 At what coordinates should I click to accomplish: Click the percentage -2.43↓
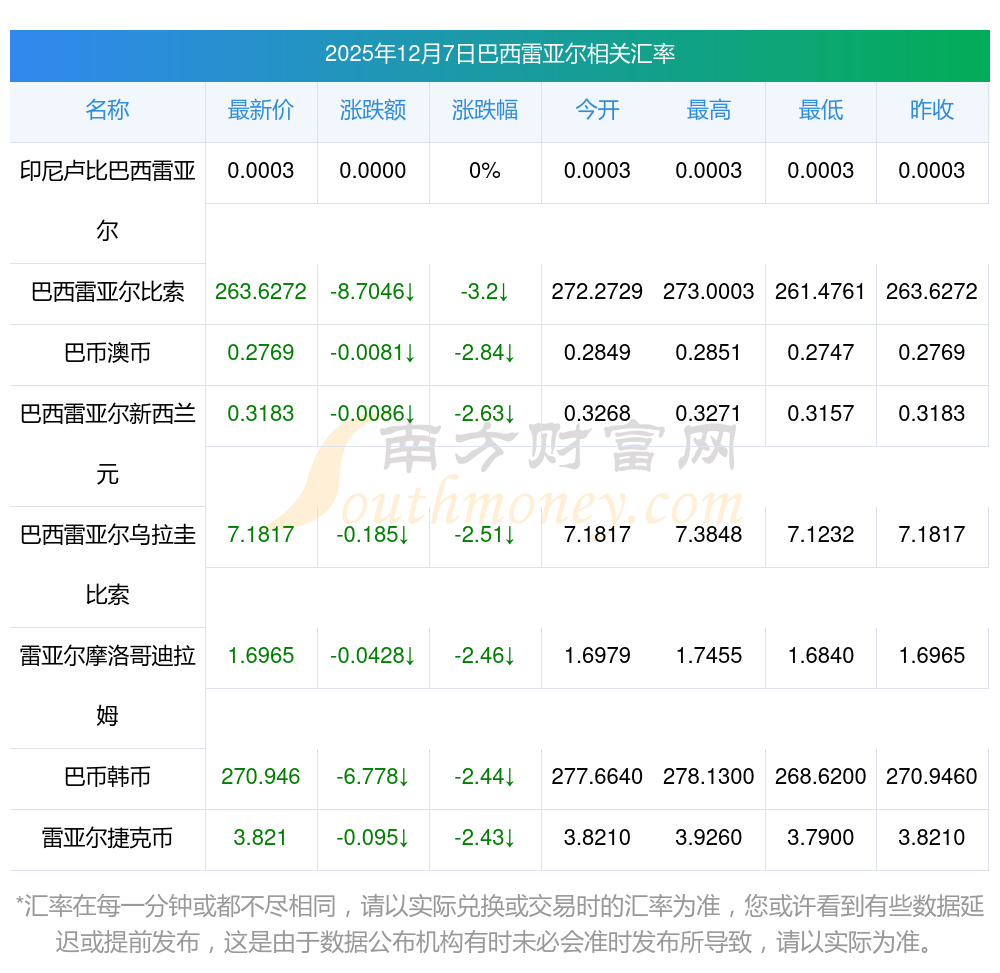tap(485, 838)
